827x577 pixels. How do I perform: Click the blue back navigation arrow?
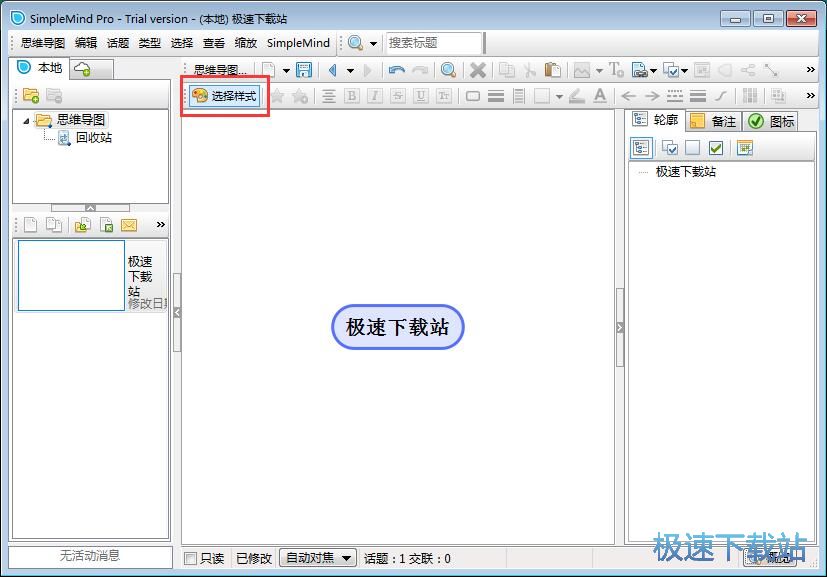332,70
